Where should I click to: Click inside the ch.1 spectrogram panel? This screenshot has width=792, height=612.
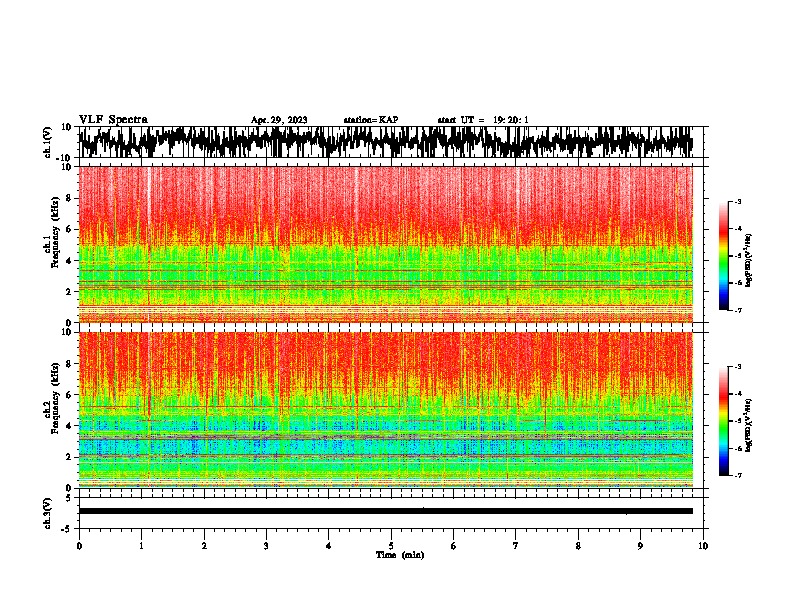click(385, 244)
